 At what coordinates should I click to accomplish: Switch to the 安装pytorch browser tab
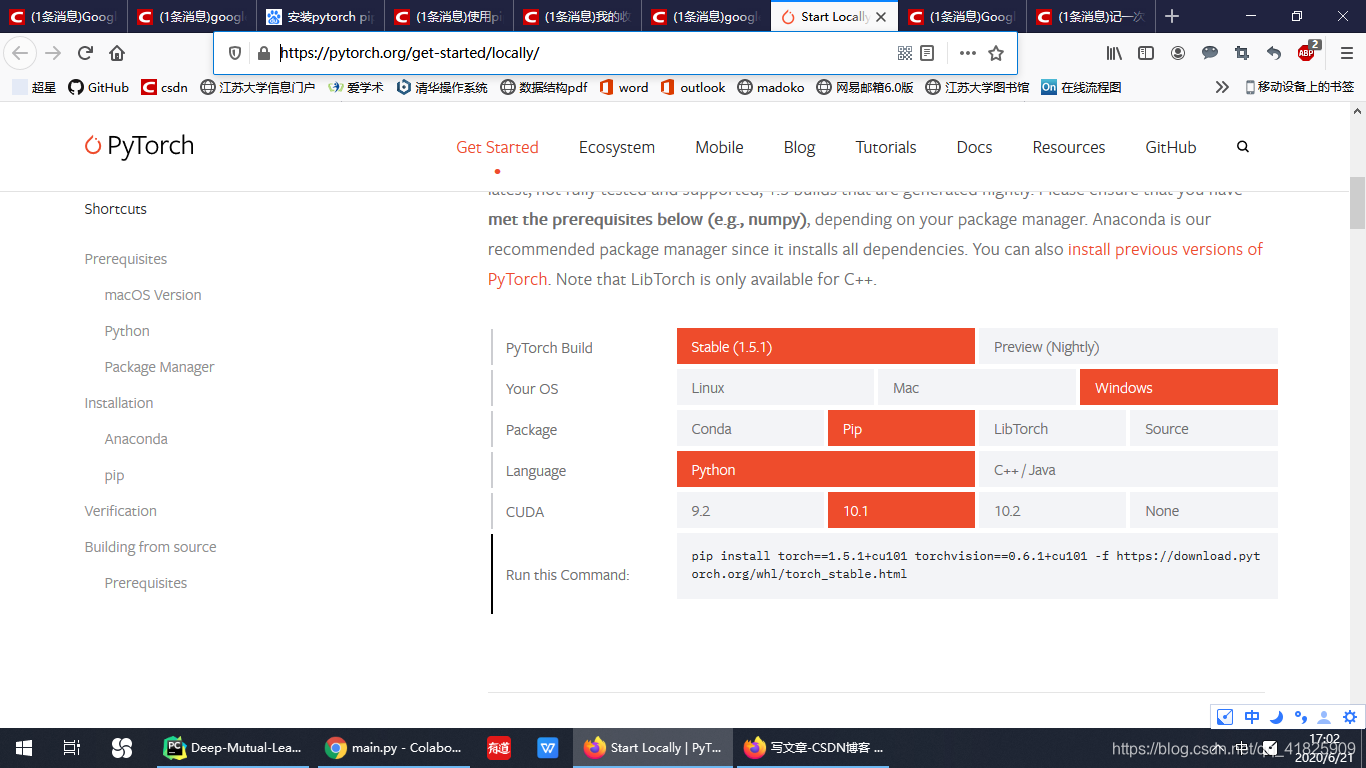(320, 16)
